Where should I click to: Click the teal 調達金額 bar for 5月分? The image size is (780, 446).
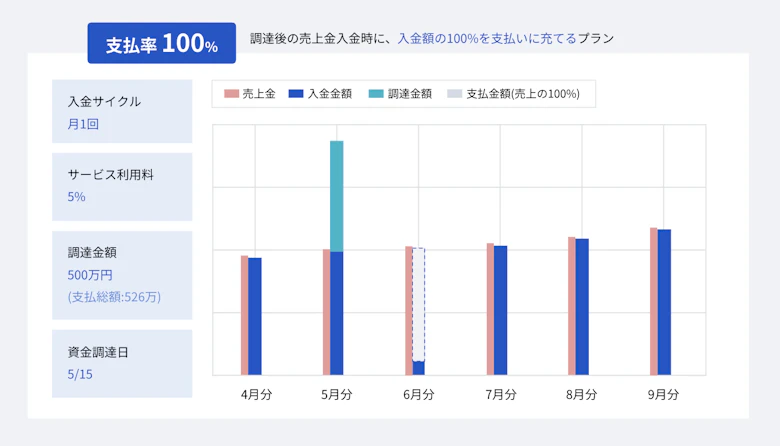point(336,195)
